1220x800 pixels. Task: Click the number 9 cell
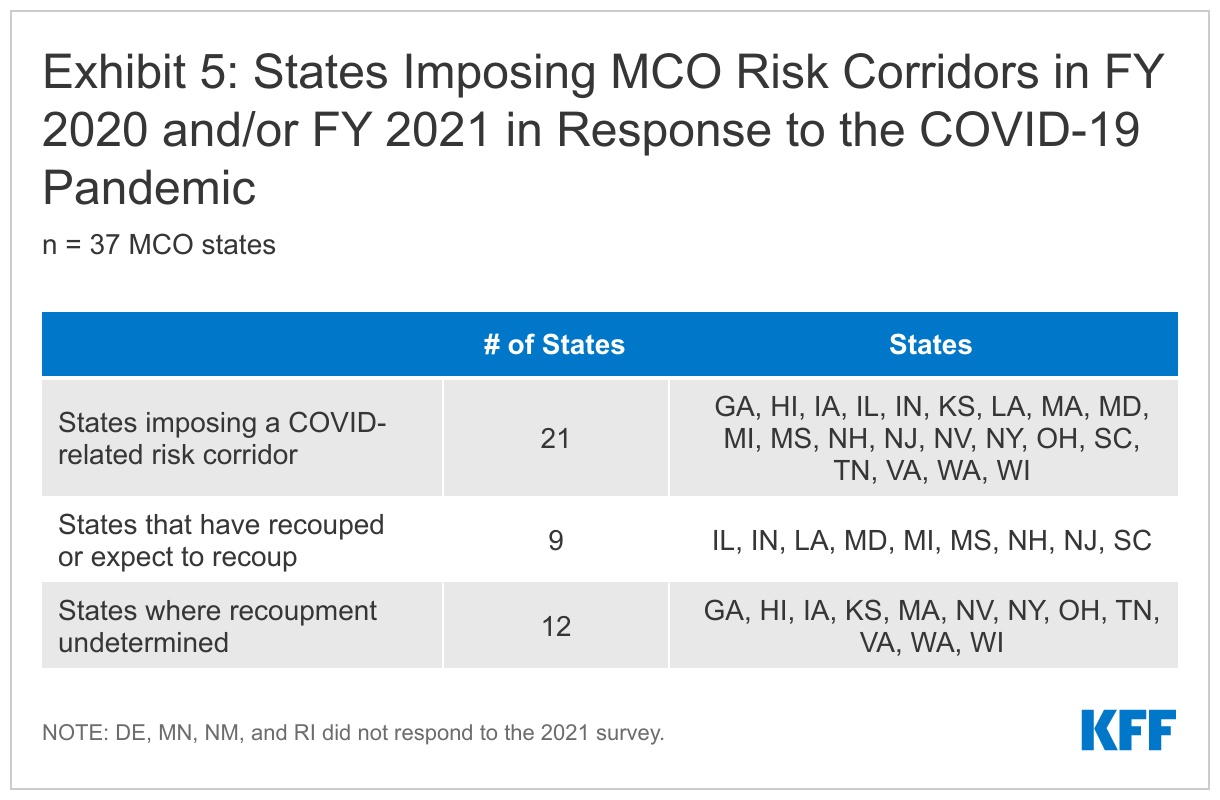coord(555,540)
